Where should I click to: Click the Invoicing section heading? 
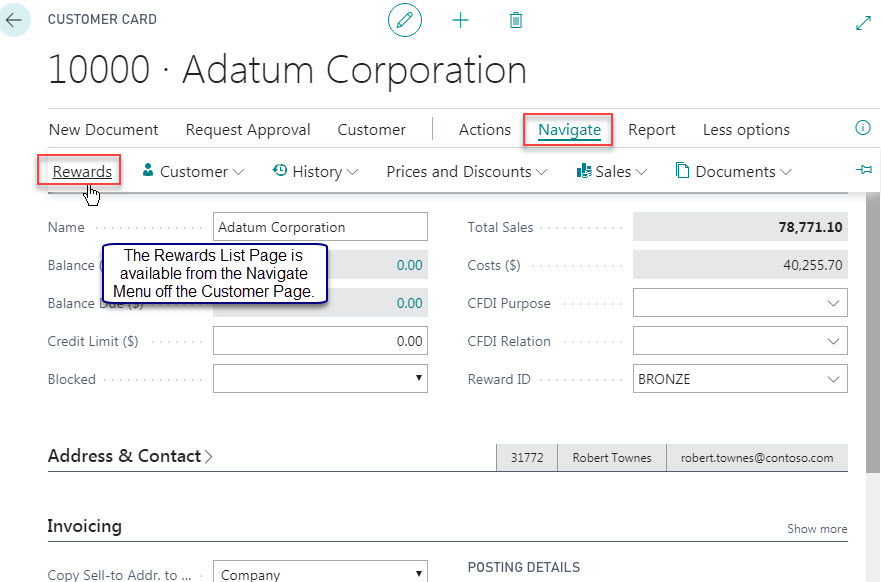pos(85,526)
